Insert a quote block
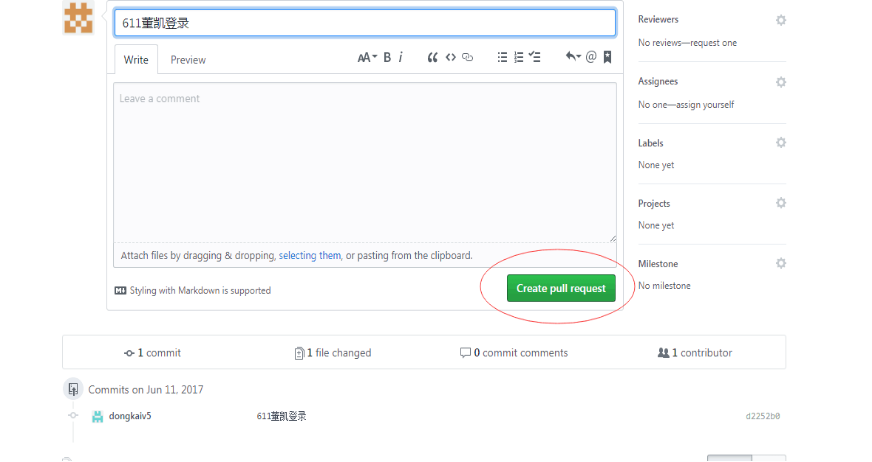 (432, 57)
